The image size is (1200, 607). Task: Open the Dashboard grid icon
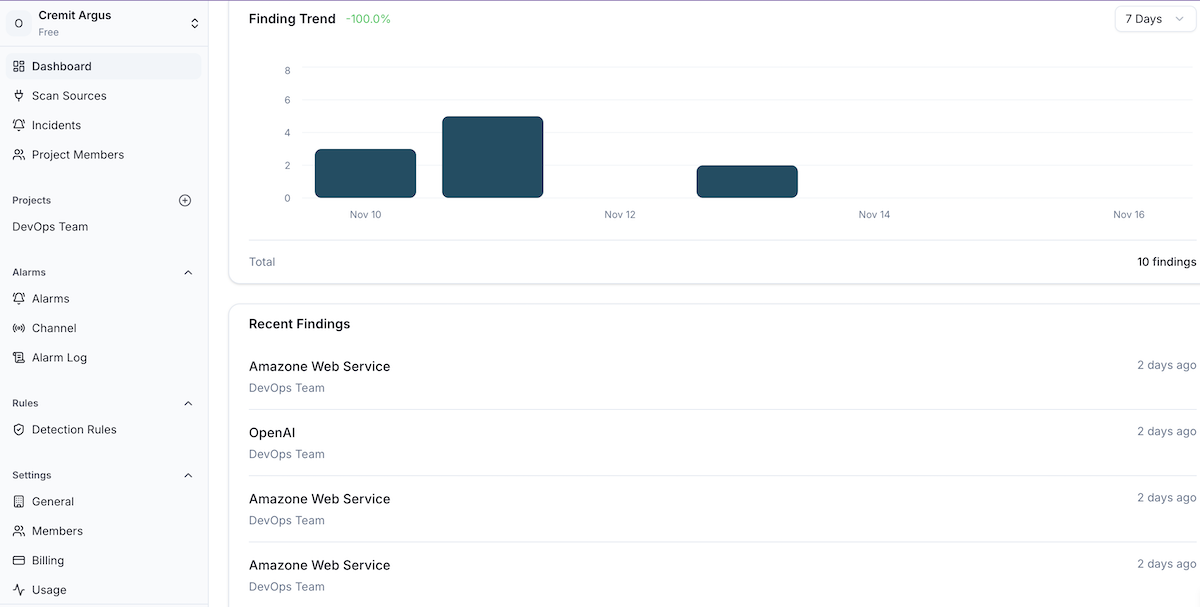point(19,66)
